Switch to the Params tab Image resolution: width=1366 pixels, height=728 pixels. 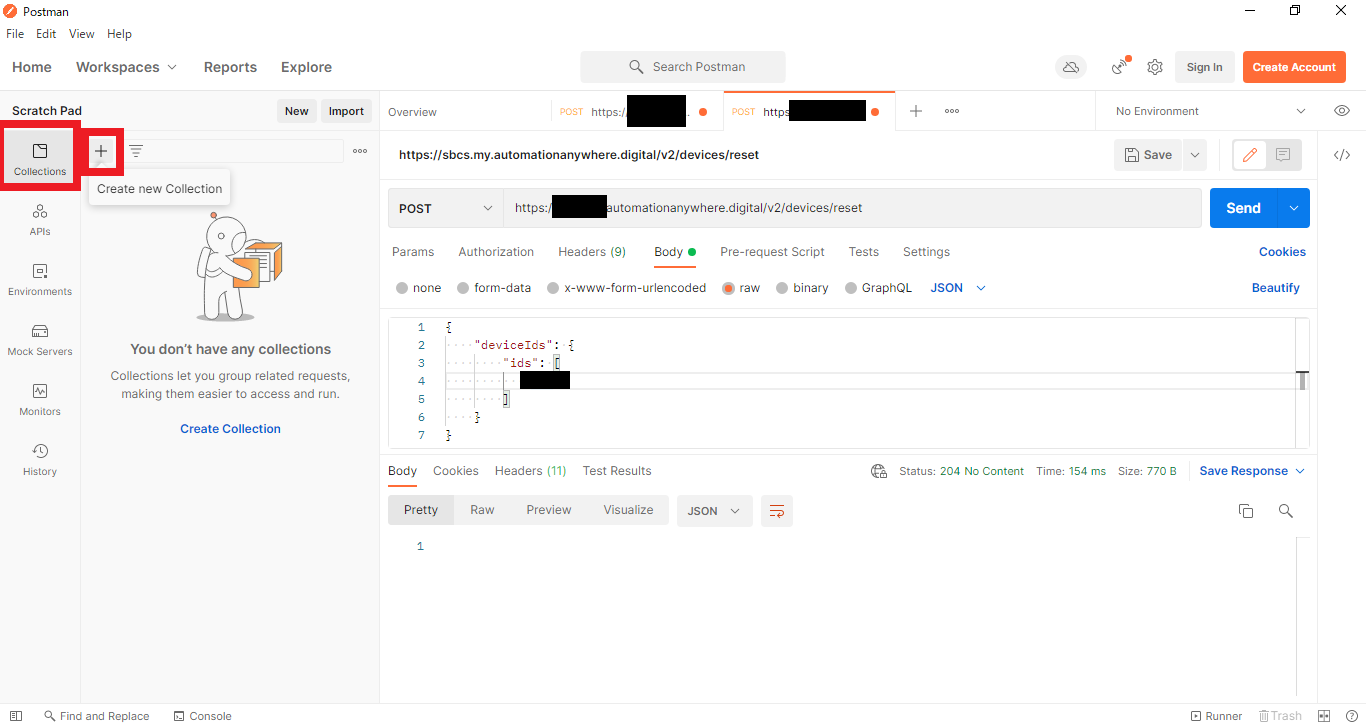(413, 252)
